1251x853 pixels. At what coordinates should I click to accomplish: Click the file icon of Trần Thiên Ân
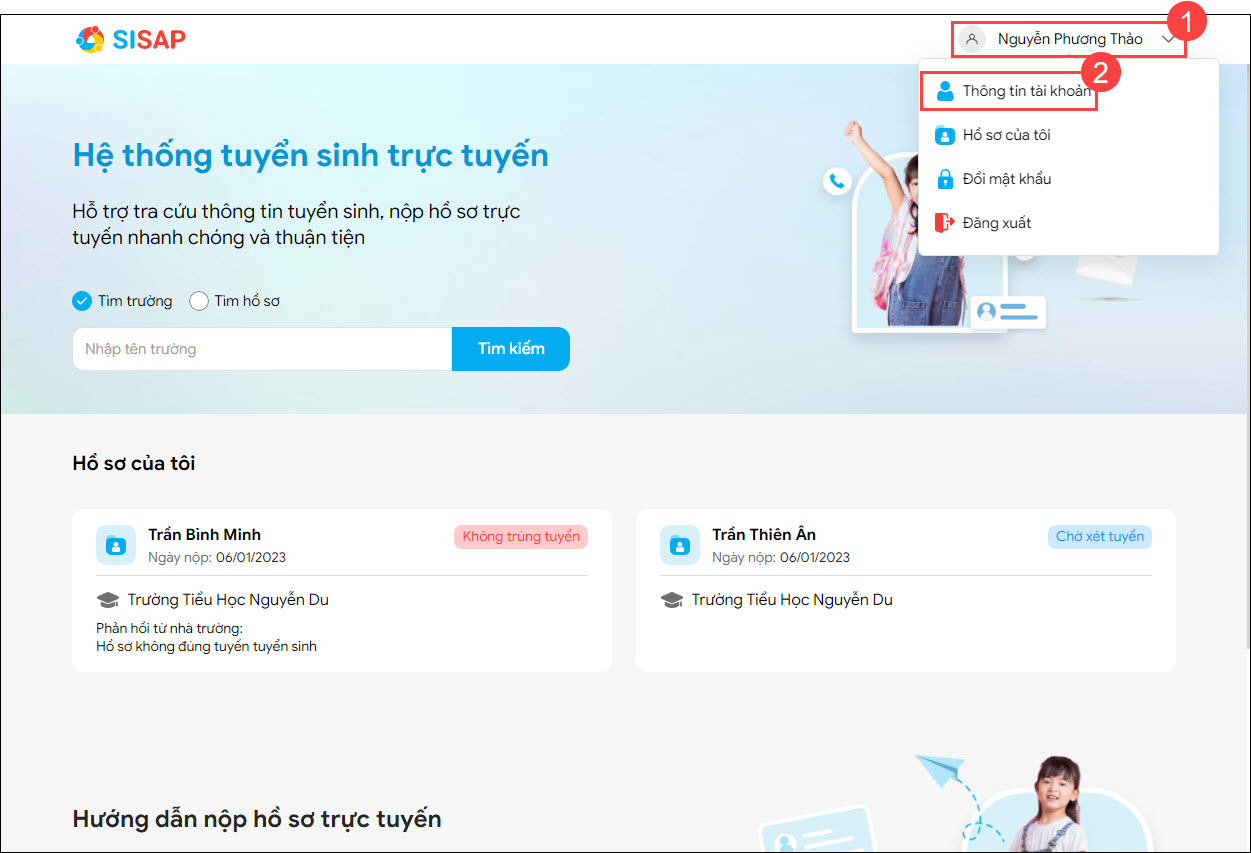pos(680,545)
